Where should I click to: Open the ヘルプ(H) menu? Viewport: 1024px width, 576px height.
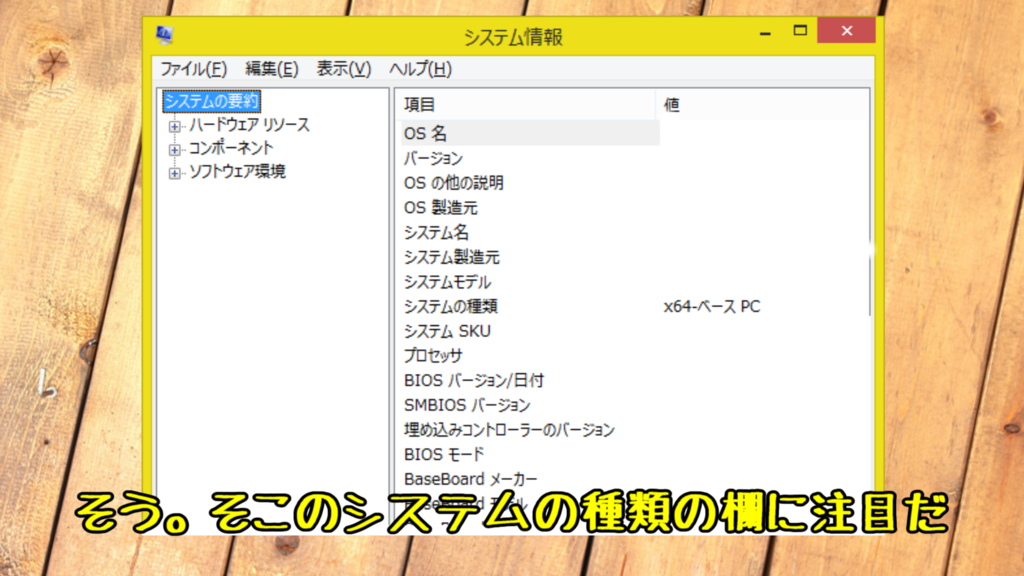(x=421, y=69)
